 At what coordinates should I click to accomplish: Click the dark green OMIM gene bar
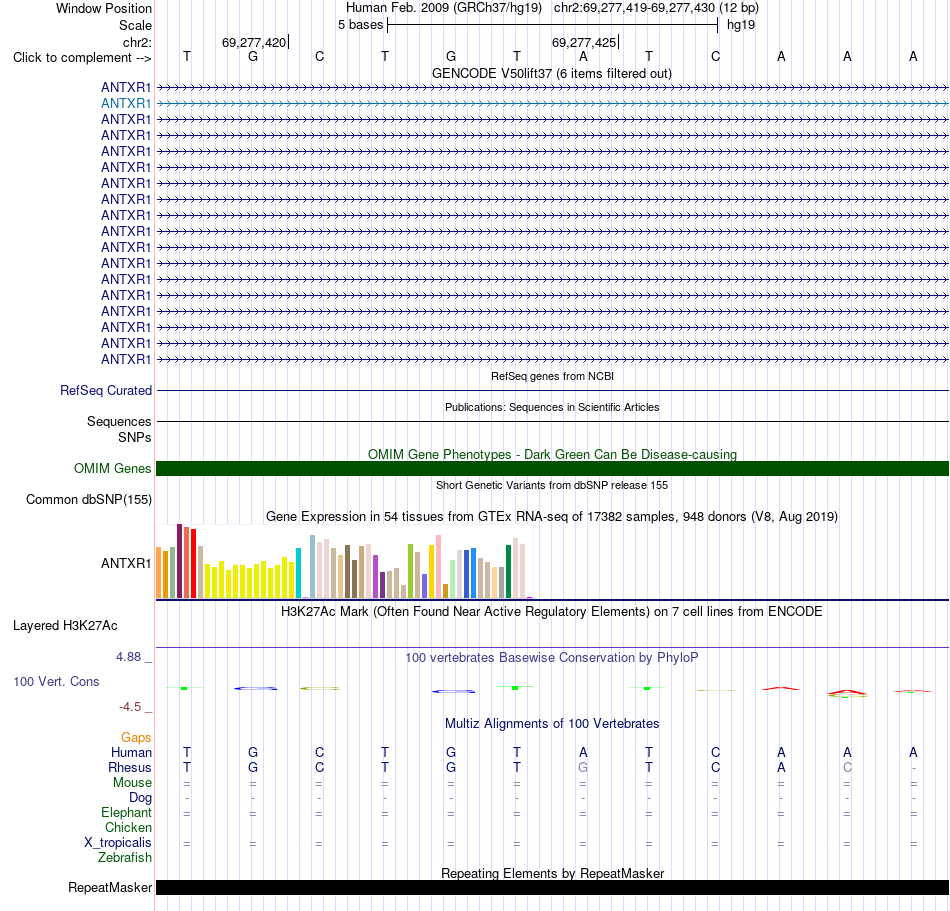pos(553,468)
